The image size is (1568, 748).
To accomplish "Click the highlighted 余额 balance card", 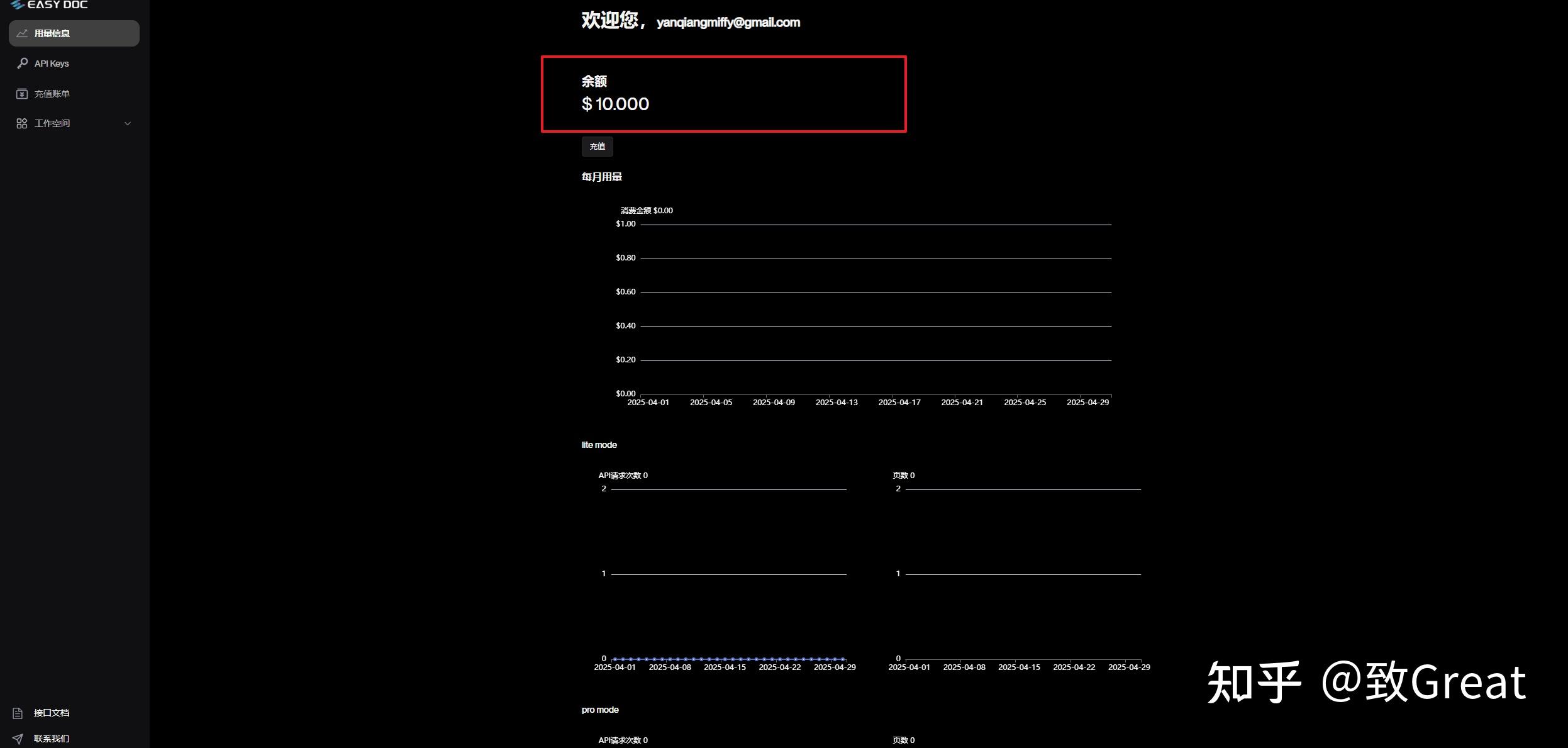I will 723,94.
